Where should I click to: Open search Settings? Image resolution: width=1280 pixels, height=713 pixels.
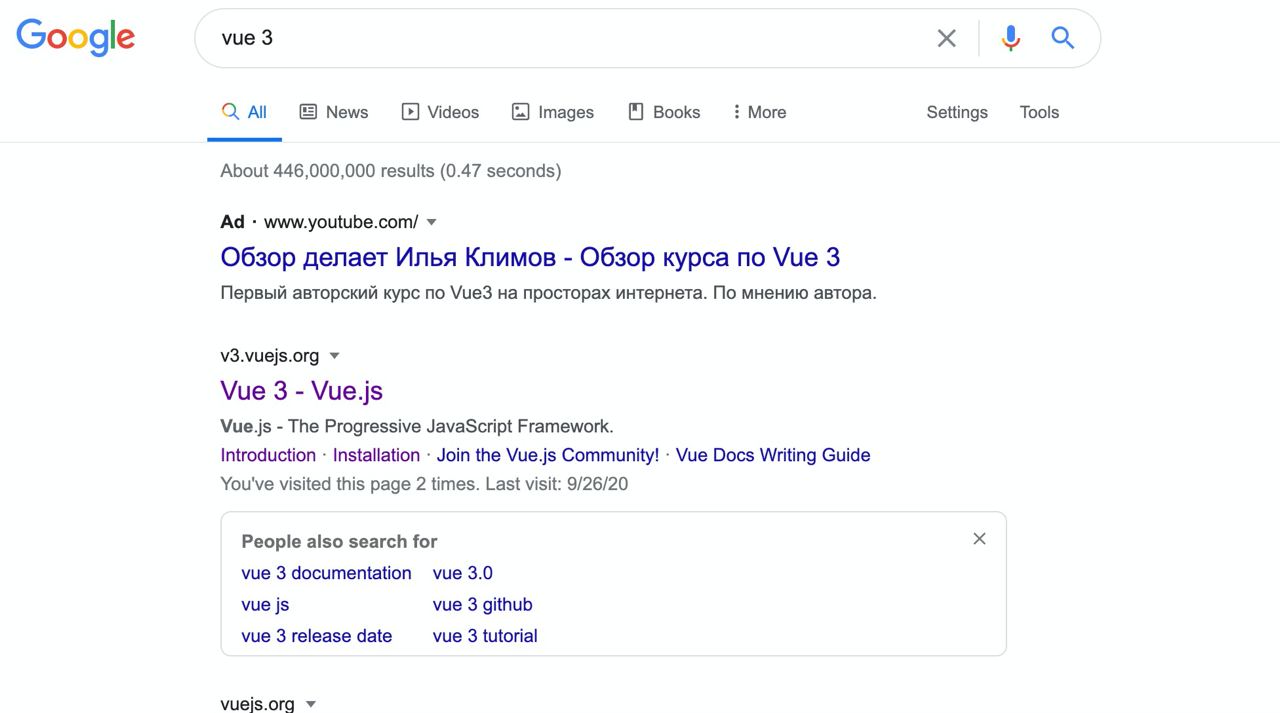(x=957, y=112)
